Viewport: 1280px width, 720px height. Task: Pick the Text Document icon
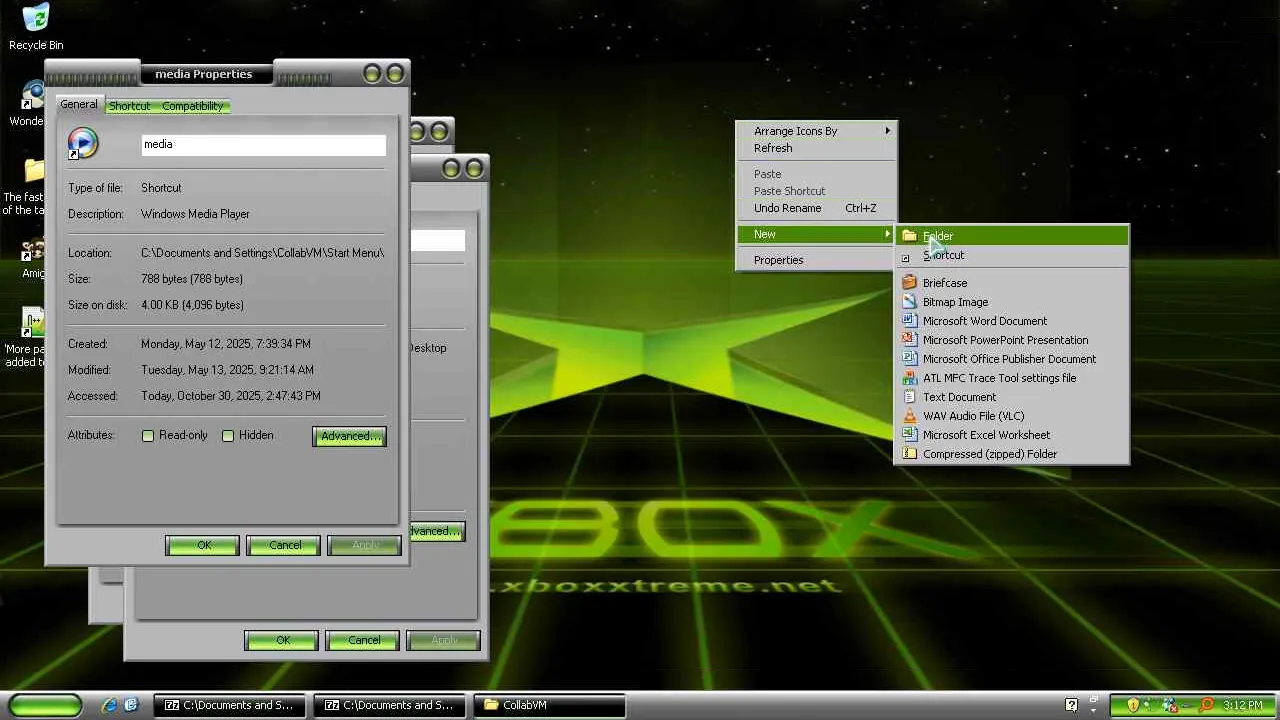tap(909, 397)
